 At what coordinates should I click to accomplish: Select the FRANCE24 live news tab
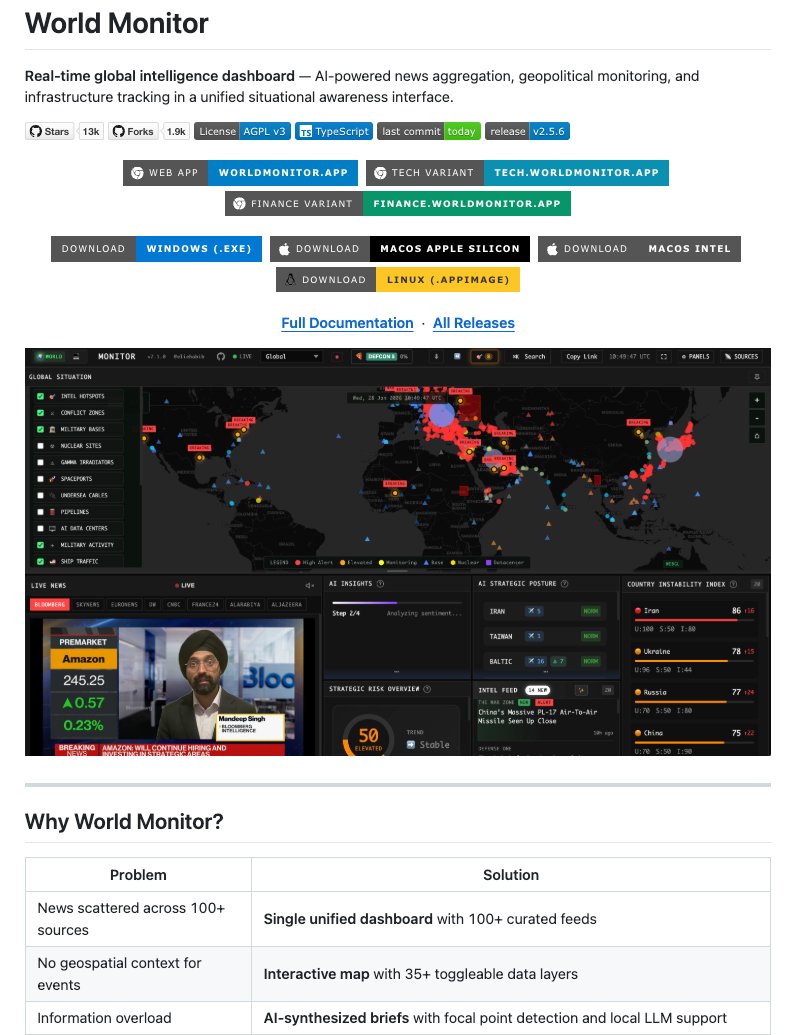[x=205, y=604]
